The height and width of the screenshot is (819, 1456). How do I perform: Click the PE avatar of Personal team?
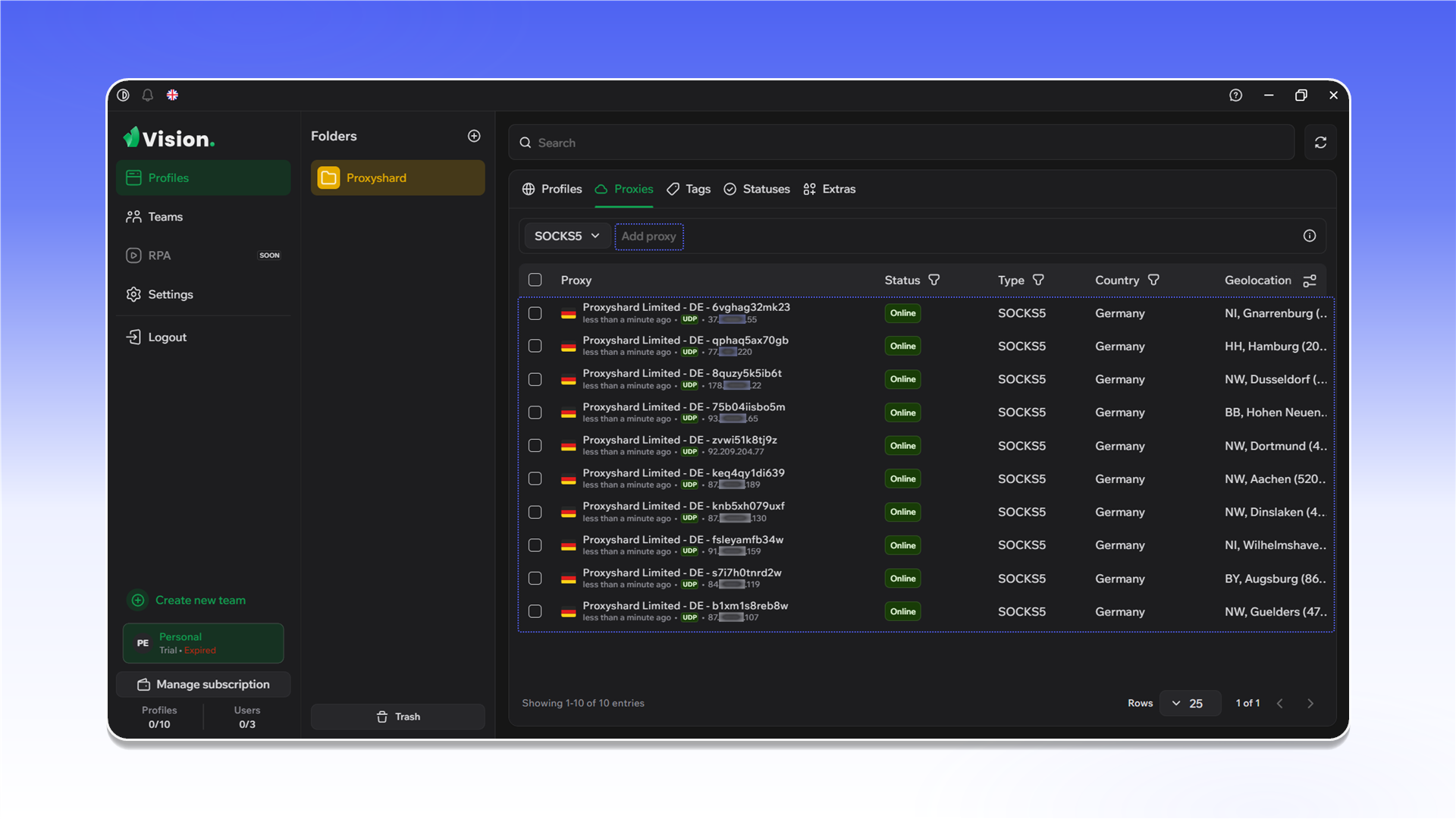[143, 643]
